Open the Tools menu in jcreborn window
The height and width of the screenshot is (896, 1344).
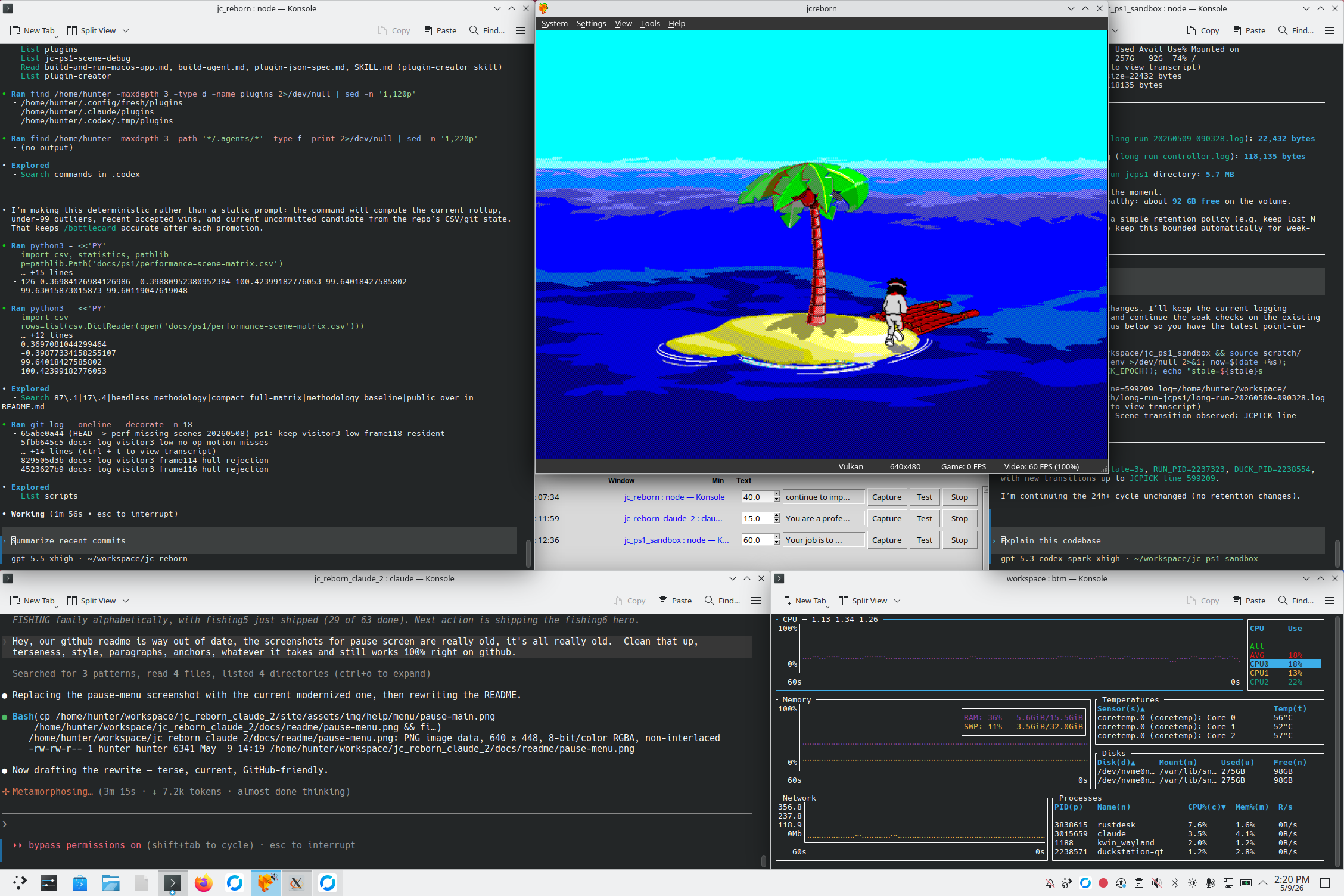pyautogui.click(x=650, y=24)
